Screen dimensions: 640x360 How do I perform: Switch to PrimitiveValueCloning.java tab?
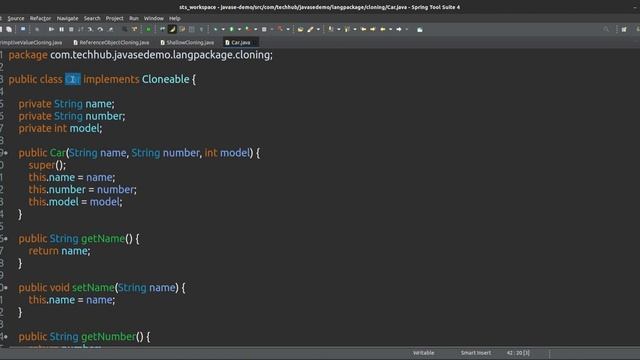pos(31,42)
